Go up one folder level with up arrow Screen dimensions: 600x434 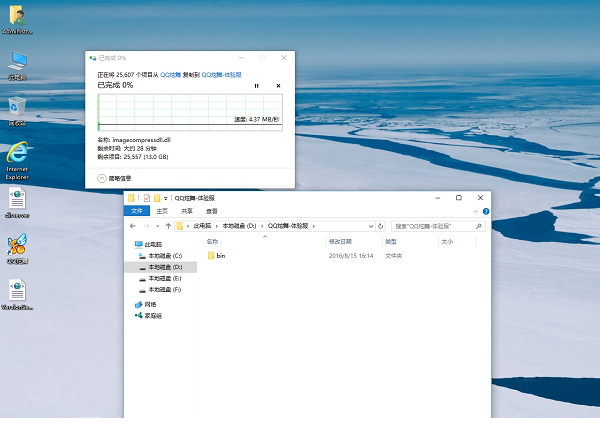click(168, 226)
